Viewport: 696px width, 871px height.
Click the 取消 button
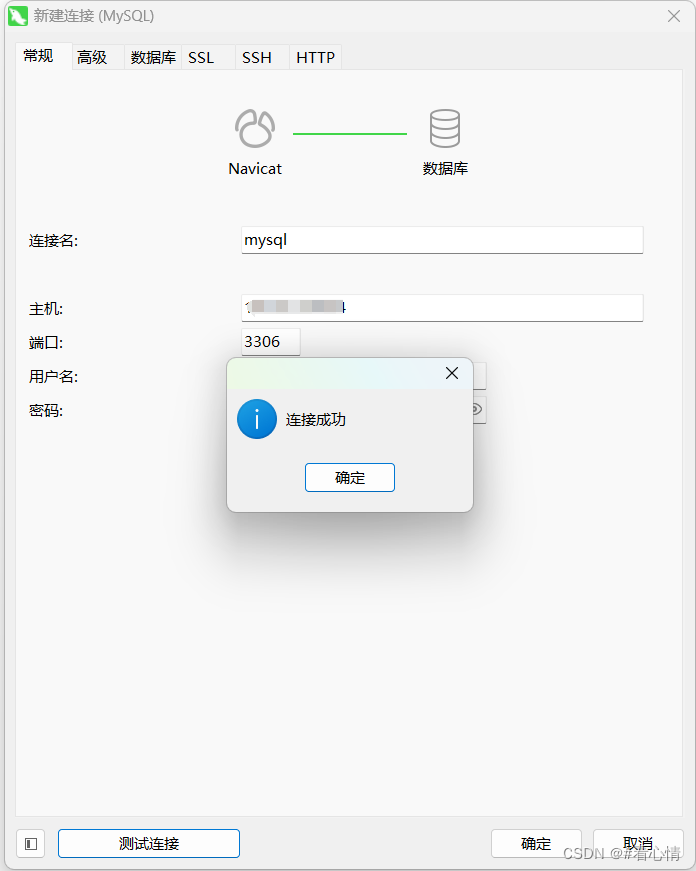(x=638, y=844)
